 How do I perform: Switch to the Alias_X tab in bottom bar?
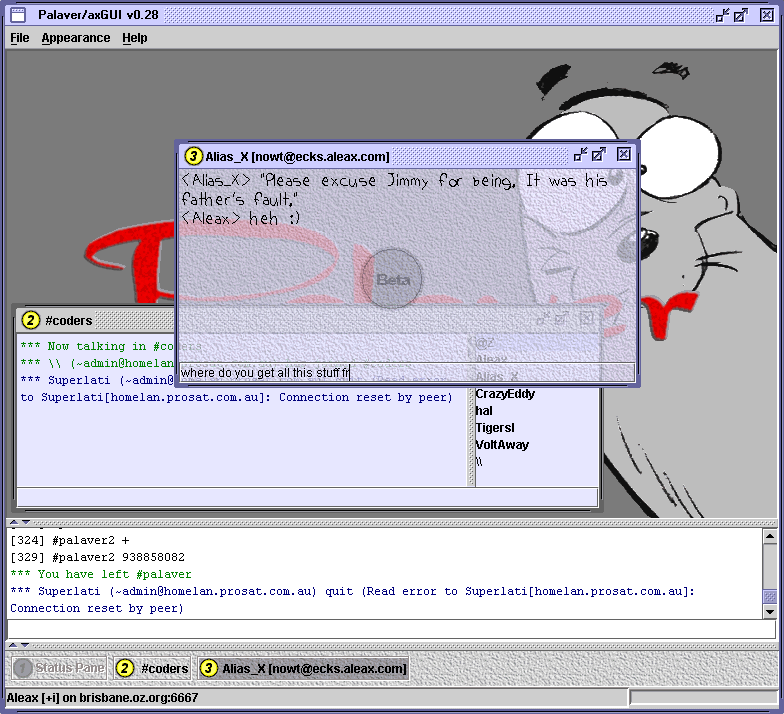(303, 668)
